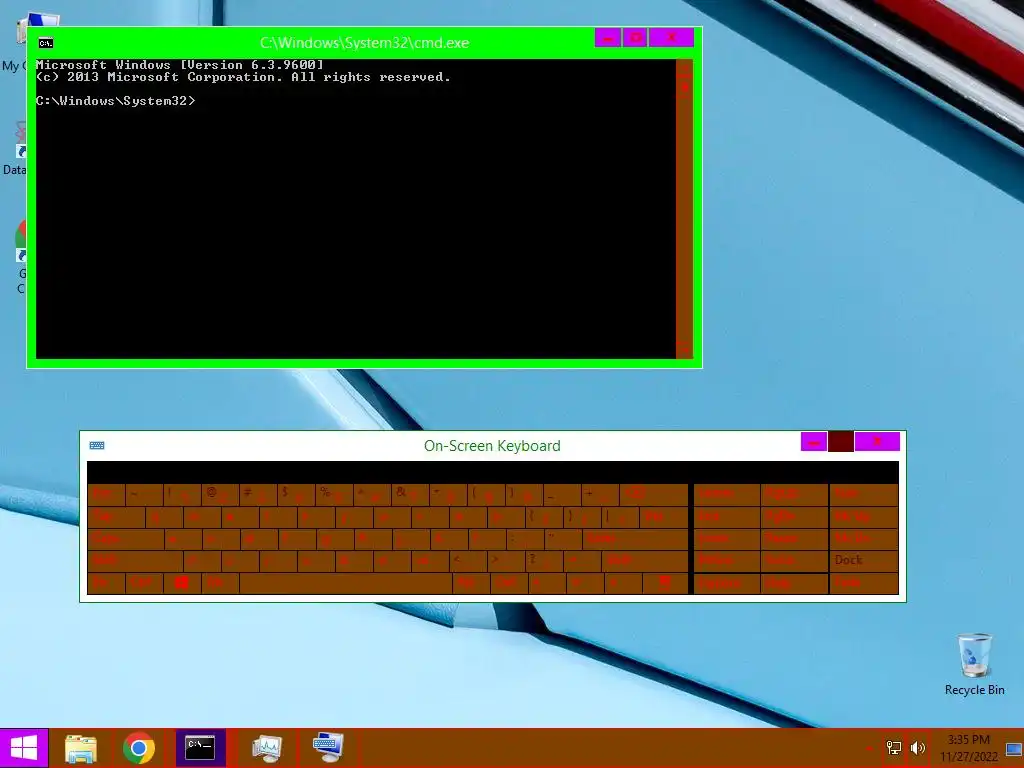The height and width of the screenshot is (768, 1024).
Task: Open the performance monitor taskbar icon
Action: coord(267,748)
